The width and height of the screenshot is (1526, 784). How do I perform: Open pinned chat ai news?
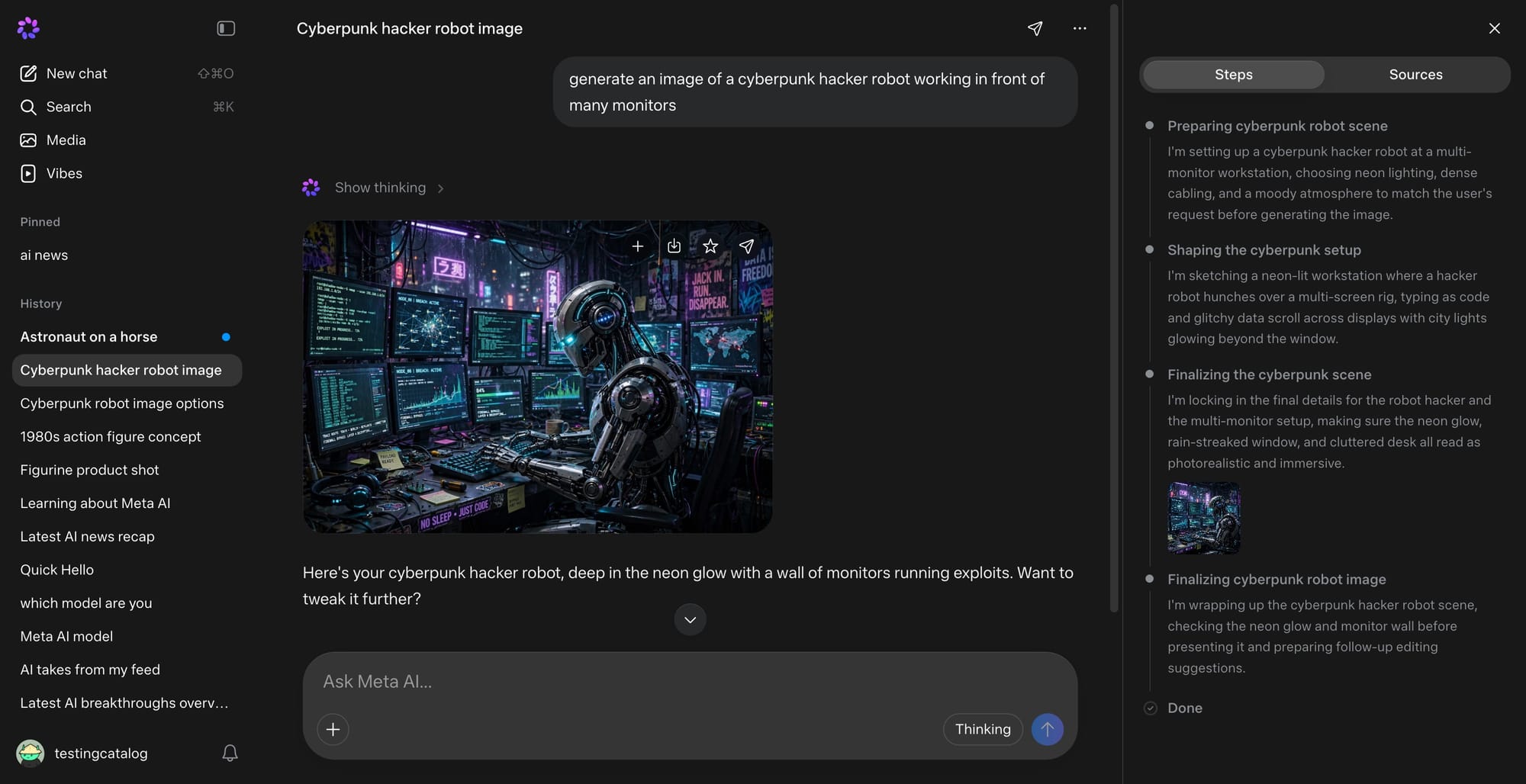[x=127, y=255]
